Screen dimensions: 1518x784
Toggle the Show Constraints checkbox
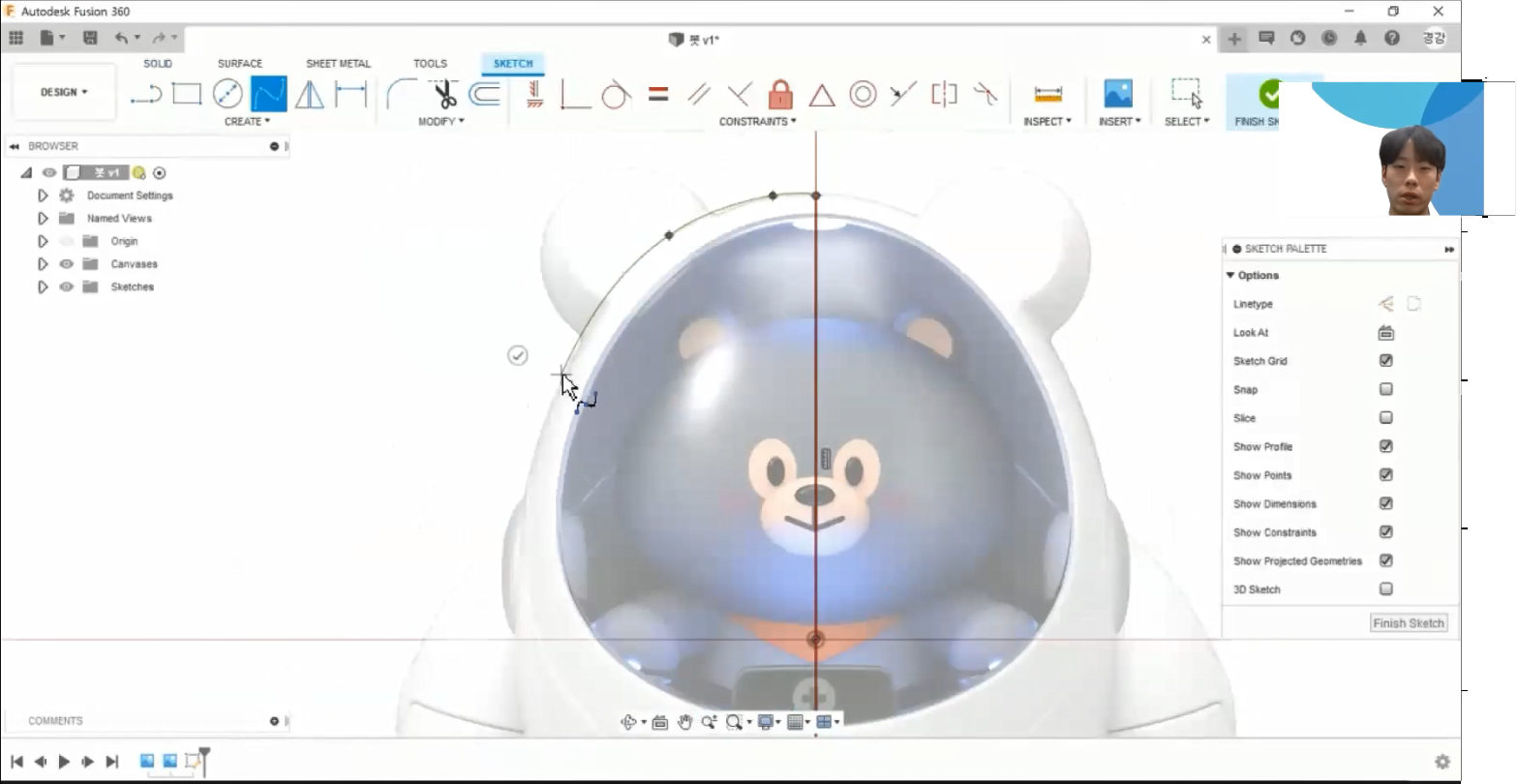tap(1385, 531)
